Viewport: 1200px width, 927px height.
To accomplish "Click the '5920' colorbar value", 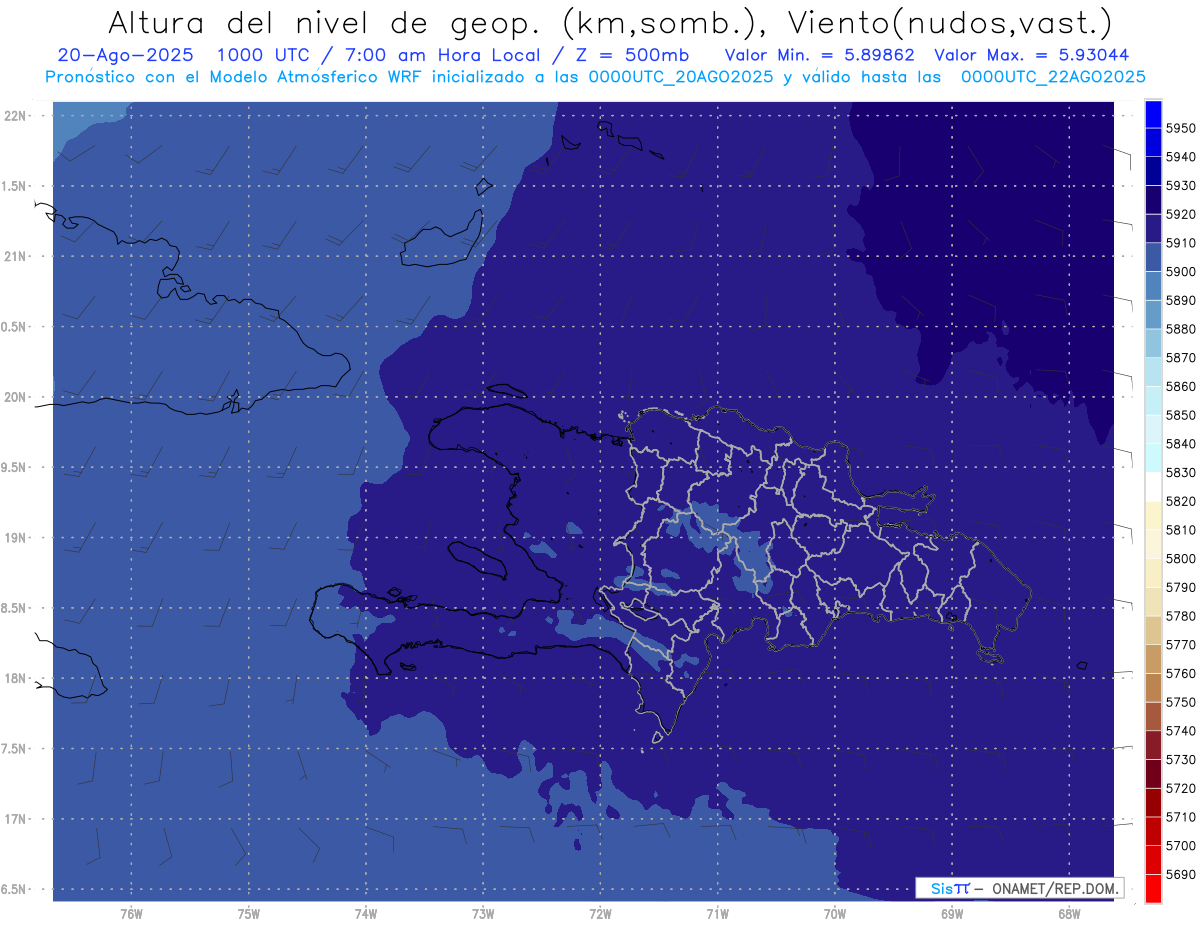I will (x=1181, y=214).
